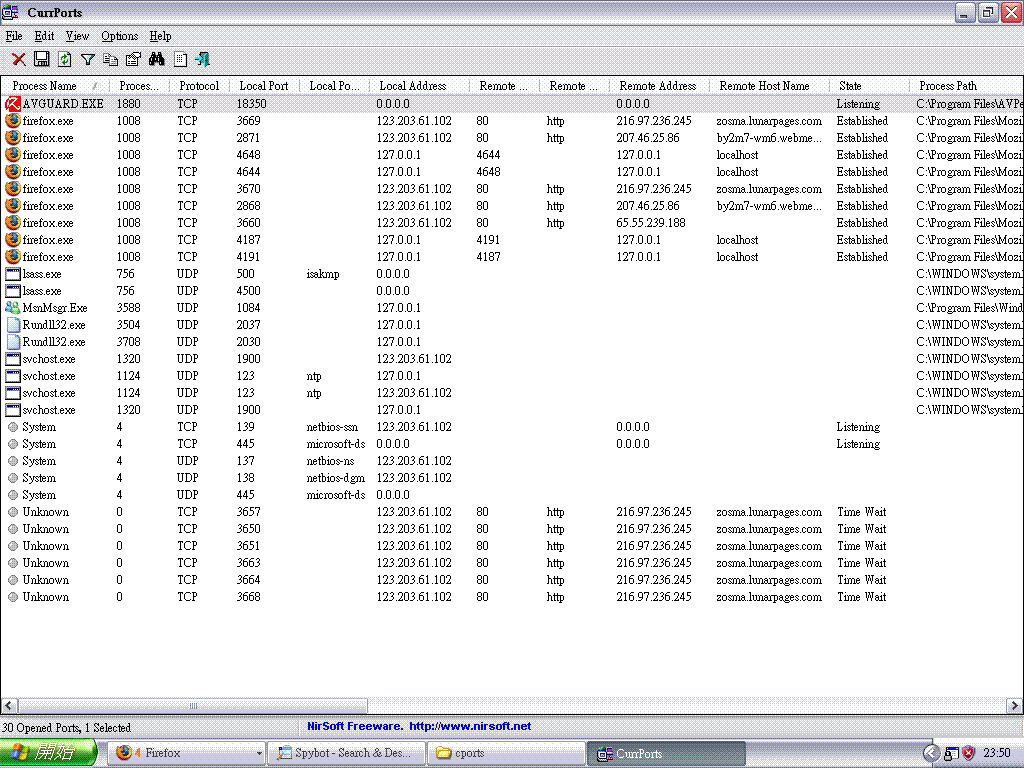Click the System icon on the netbios-ssn row
This screenshot has height=768, width=1024.
click(12, 426)
